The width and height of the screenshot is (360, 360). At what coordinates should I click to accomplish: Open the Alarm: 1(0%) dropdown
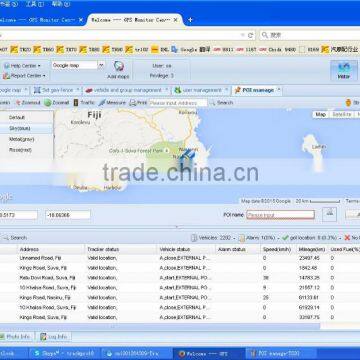click(259, 238)
